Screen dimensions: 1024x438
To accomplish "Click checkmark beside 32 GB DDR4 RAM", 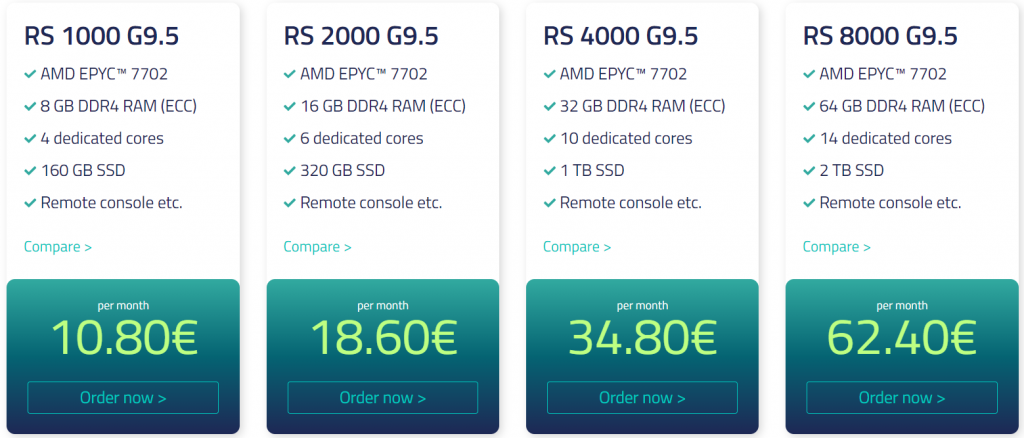I will tap(549, 106).
